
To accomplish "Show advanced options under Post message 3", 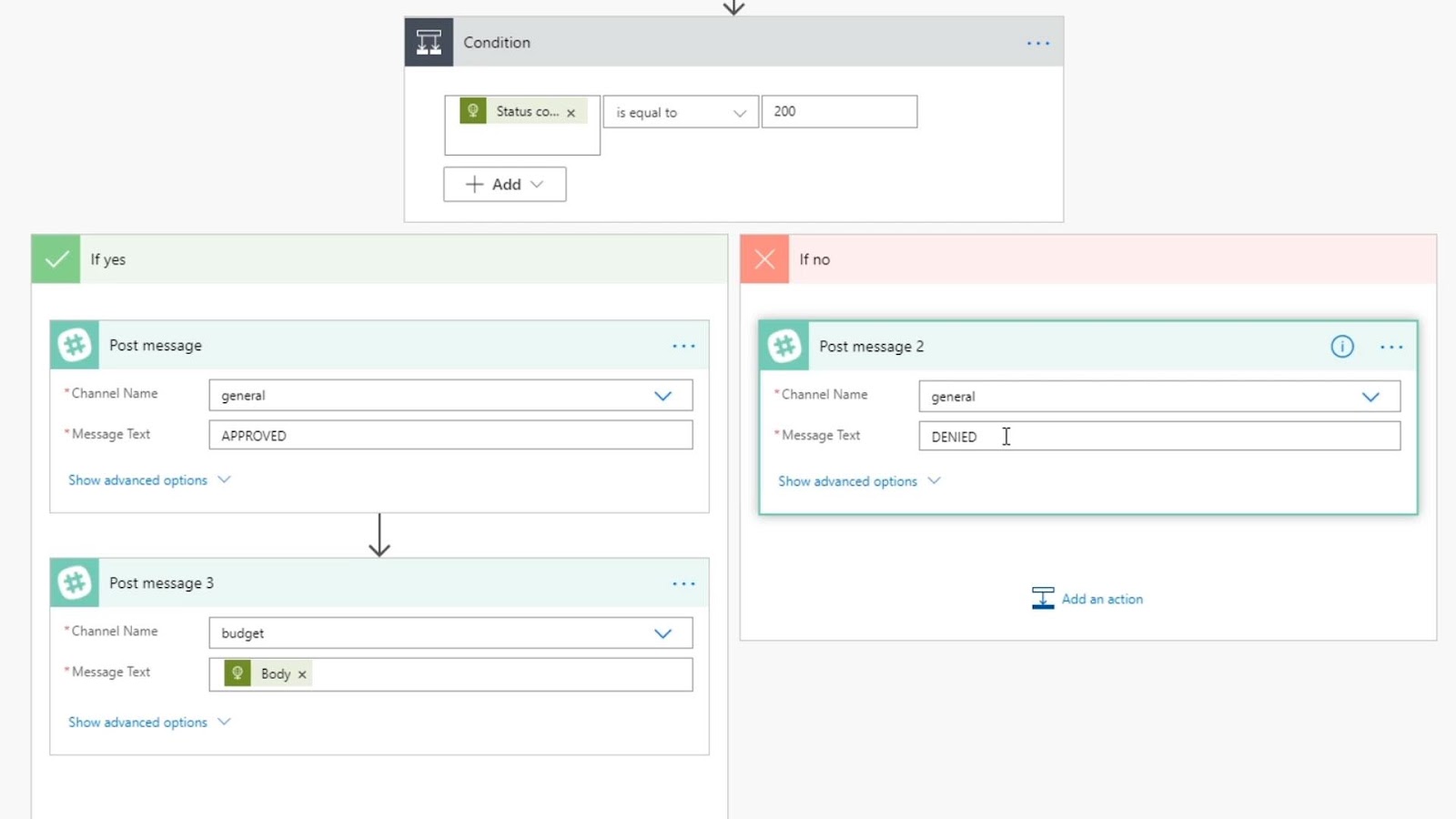I will 149,723.
